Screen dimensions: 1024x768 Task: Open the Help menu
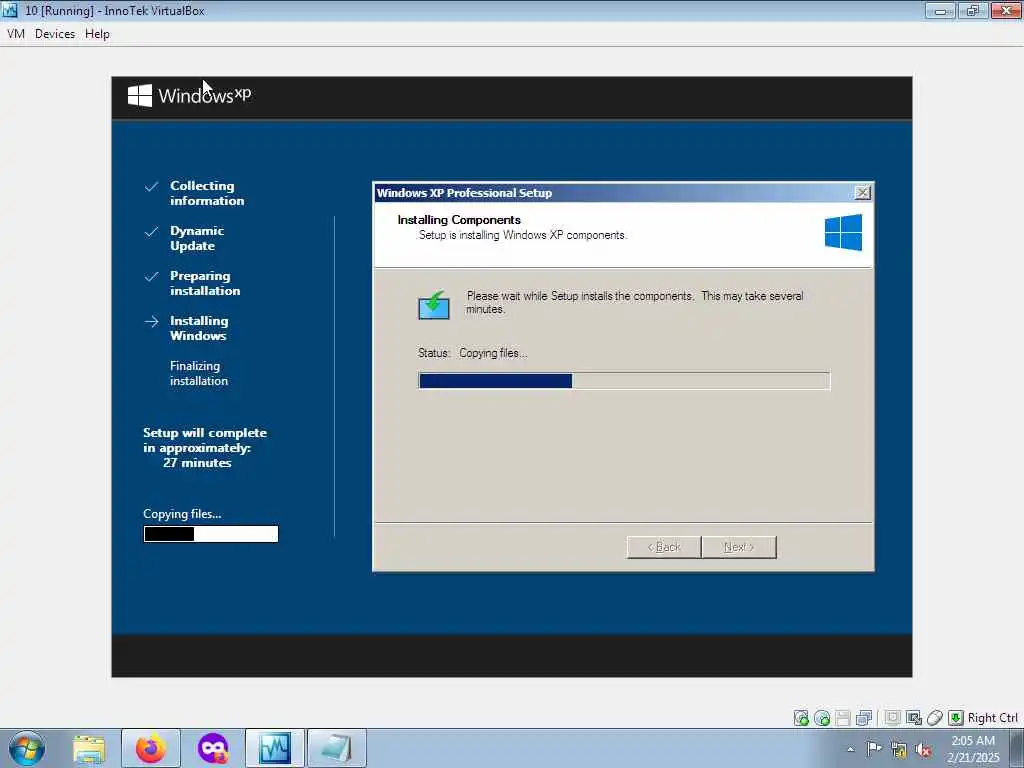click(97, 34)
